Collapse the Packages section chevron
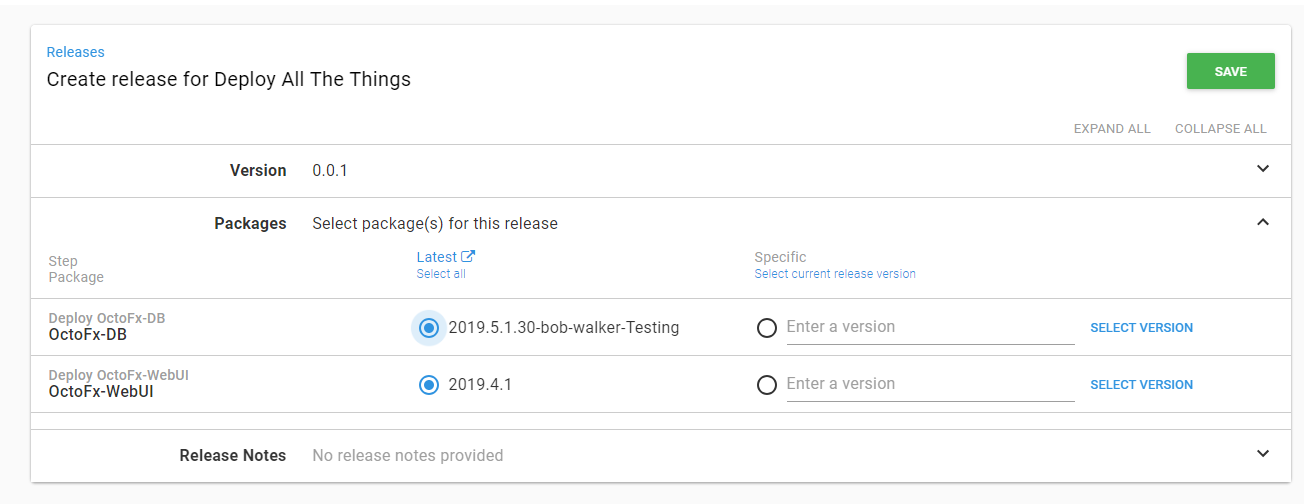This screenshot has height=504, width=1304. [x=1262, y=222]
